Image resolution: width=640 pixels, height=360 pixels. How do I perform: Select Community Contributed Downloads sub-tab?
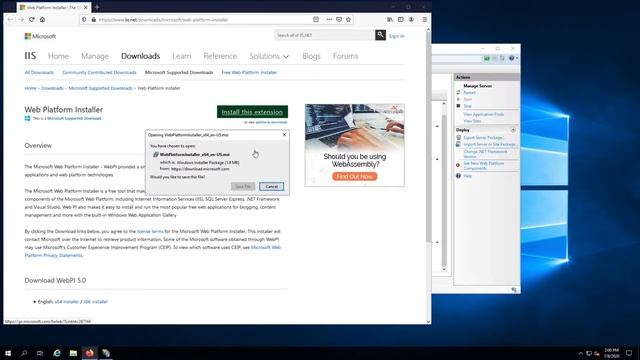click(99, 72)
